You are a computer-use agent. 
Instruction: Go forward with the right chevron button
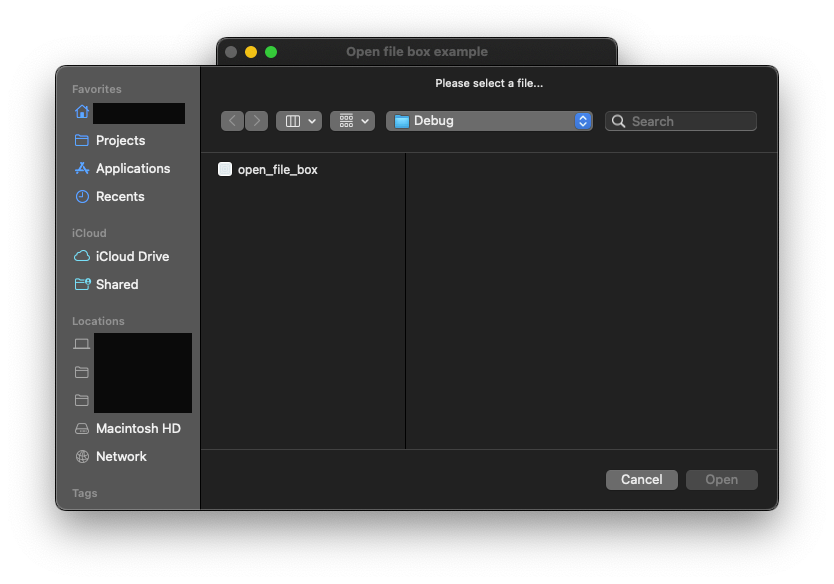tap(257, 121)
